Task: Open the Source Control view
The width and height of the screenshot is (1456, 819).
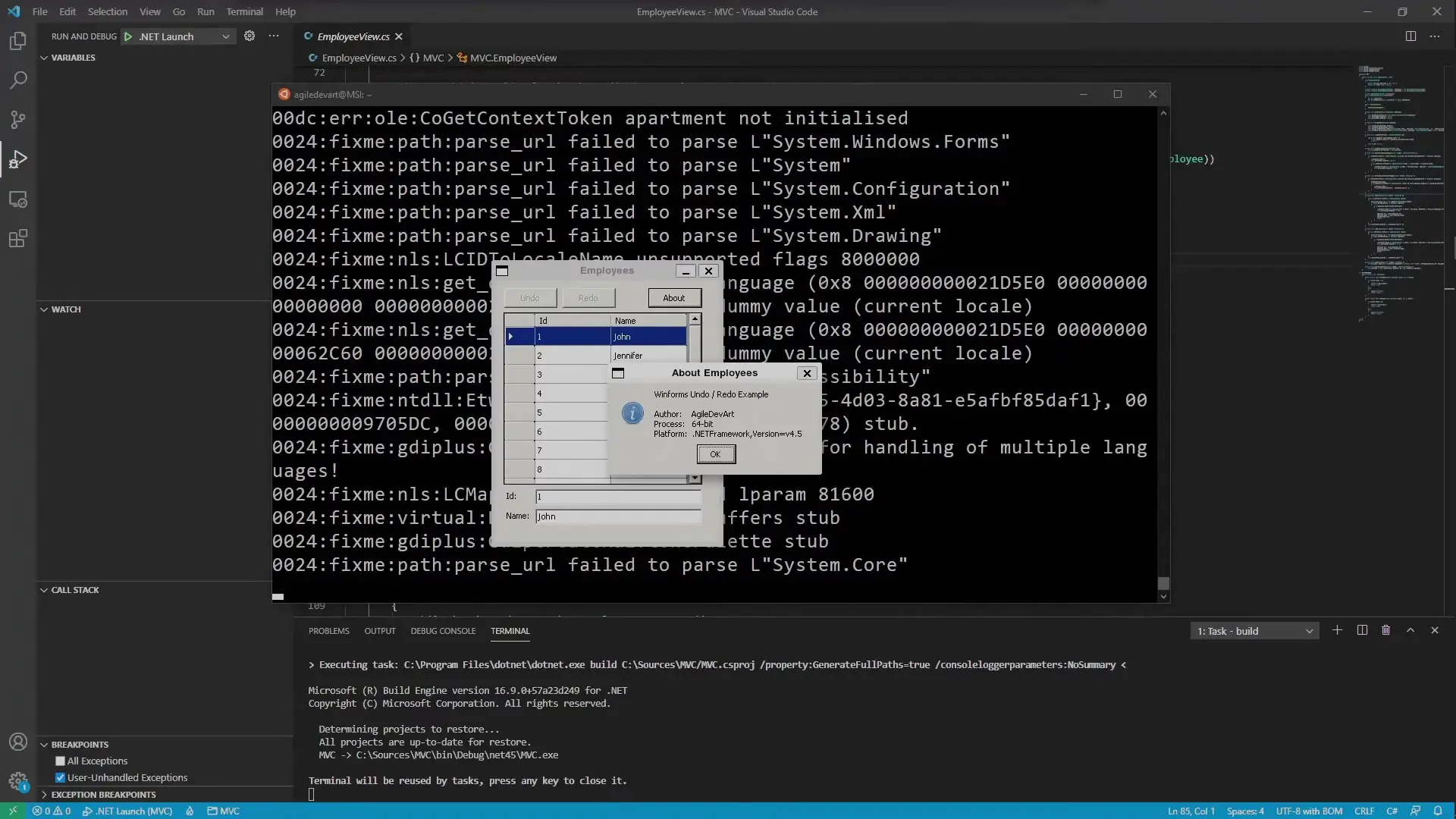Action: pos(18,119)
